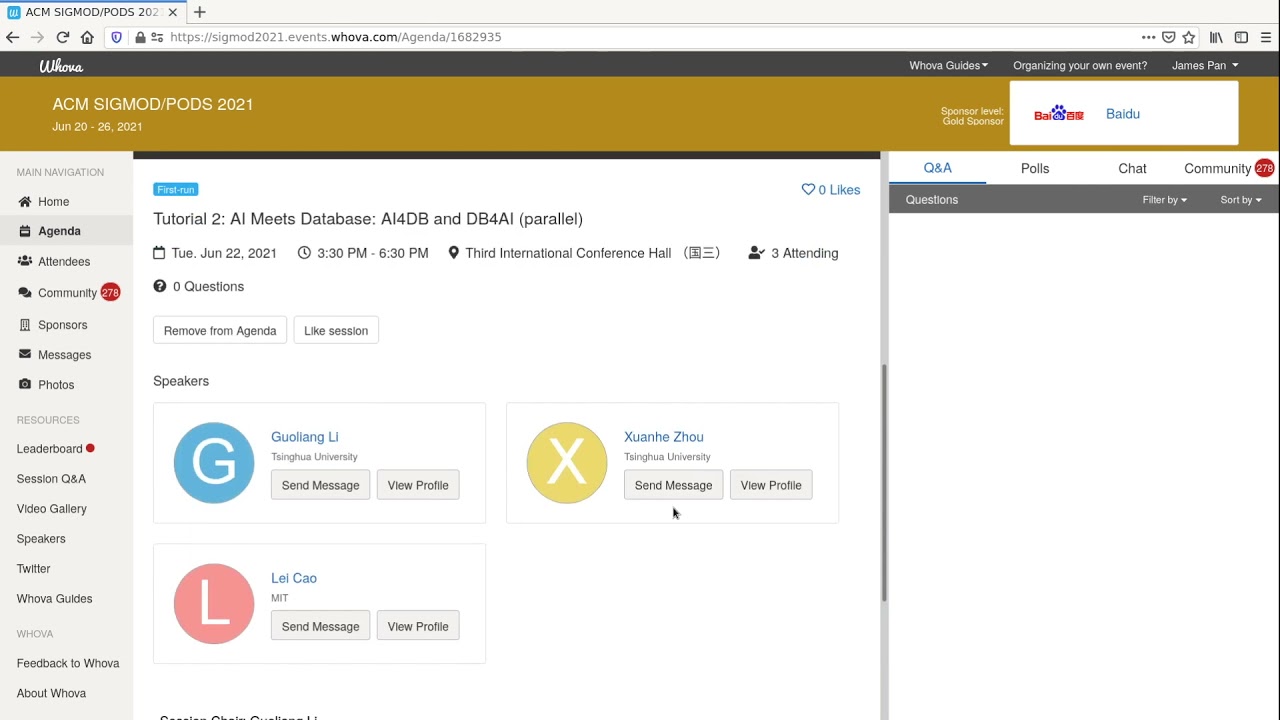Click Lei Cao's avatar L
This screenshot has height=720, width=1280.
click(214, 604)
